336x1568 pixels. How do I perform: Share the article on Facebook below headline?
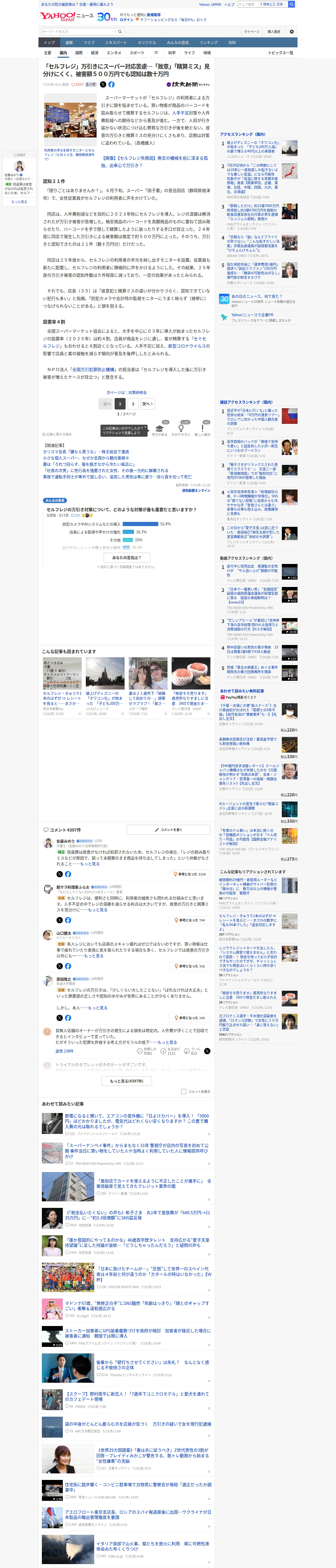coord(111,85)
